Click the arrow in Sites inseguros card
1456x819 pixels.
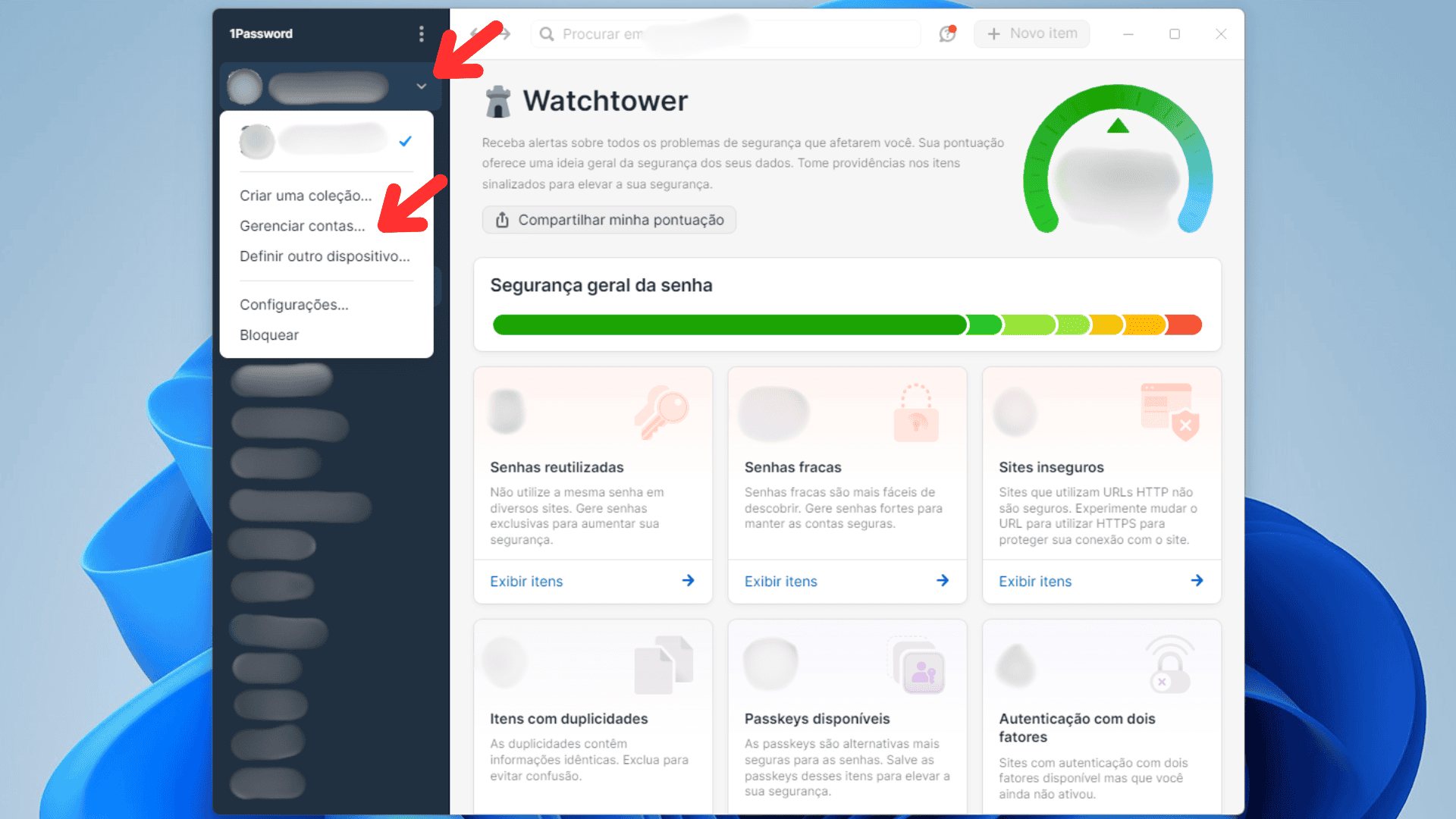coord(1197,581)
